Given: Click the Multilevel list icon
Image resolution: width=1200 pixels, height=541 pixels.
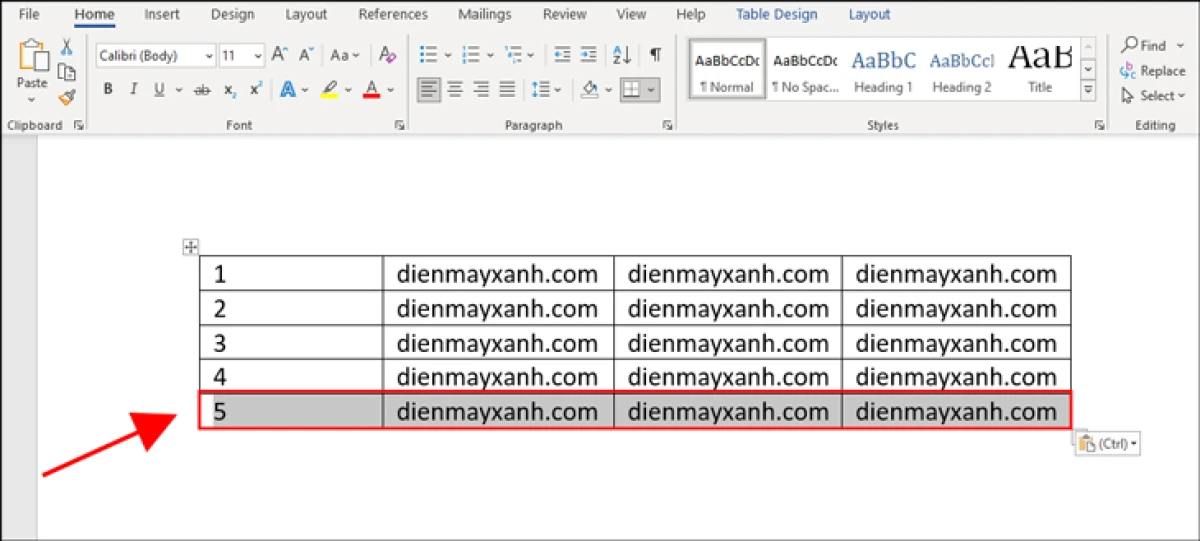Looking at the screenshot, I should (514, 55).
